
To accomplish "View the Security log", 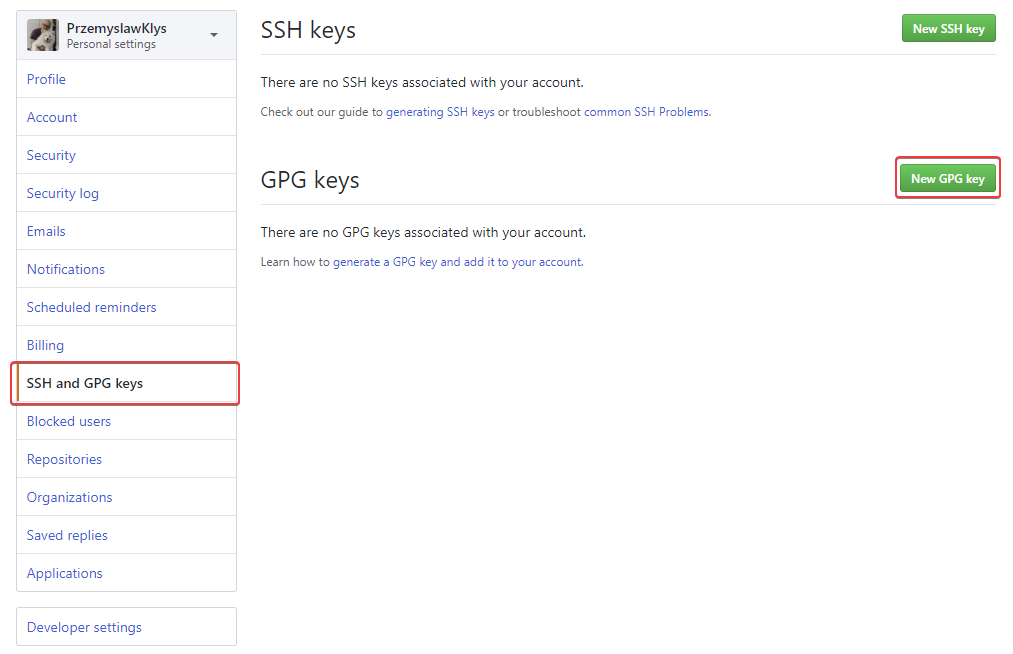I will coord(62,192).
